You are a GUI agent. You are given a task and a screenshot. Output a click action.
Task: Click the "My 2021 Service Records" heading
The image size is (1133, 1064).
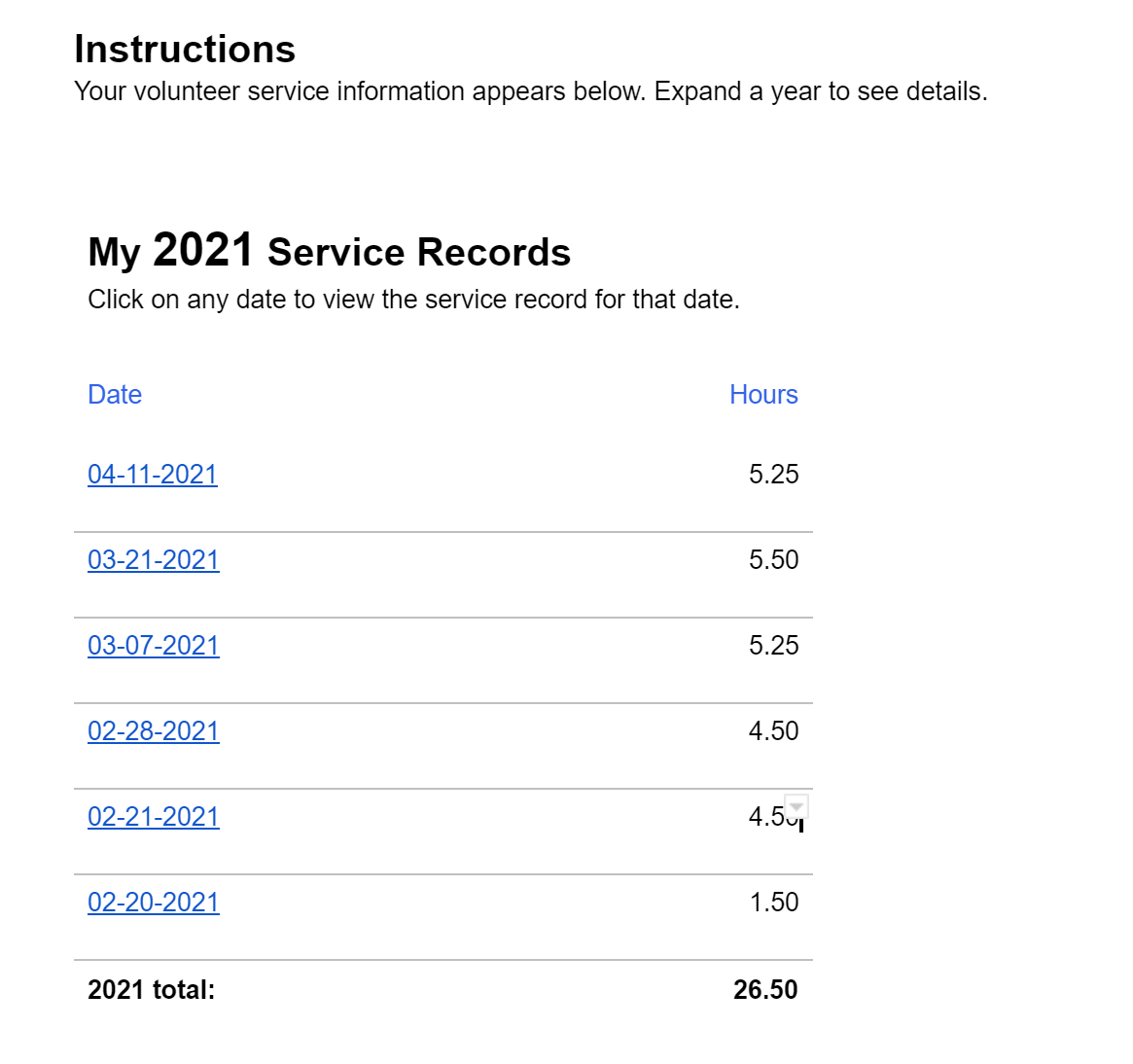[x=329, y=252]
